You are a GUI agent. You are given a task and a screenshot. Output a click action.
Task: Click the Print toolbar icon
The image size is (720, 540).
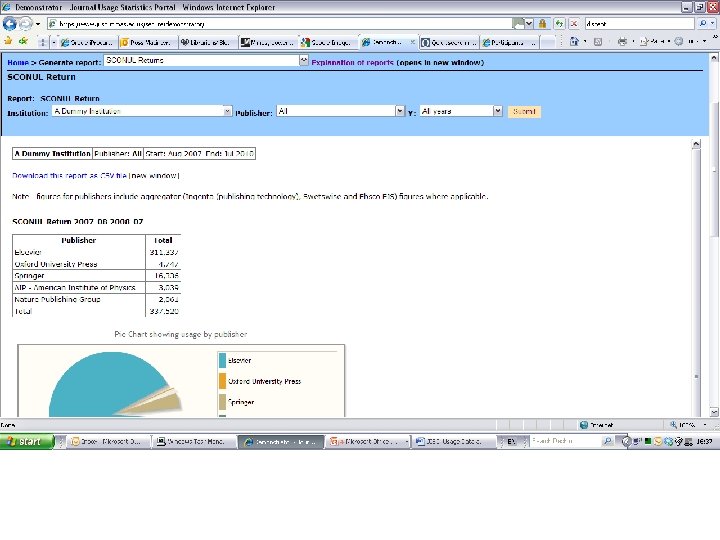(x=622, y=42)
